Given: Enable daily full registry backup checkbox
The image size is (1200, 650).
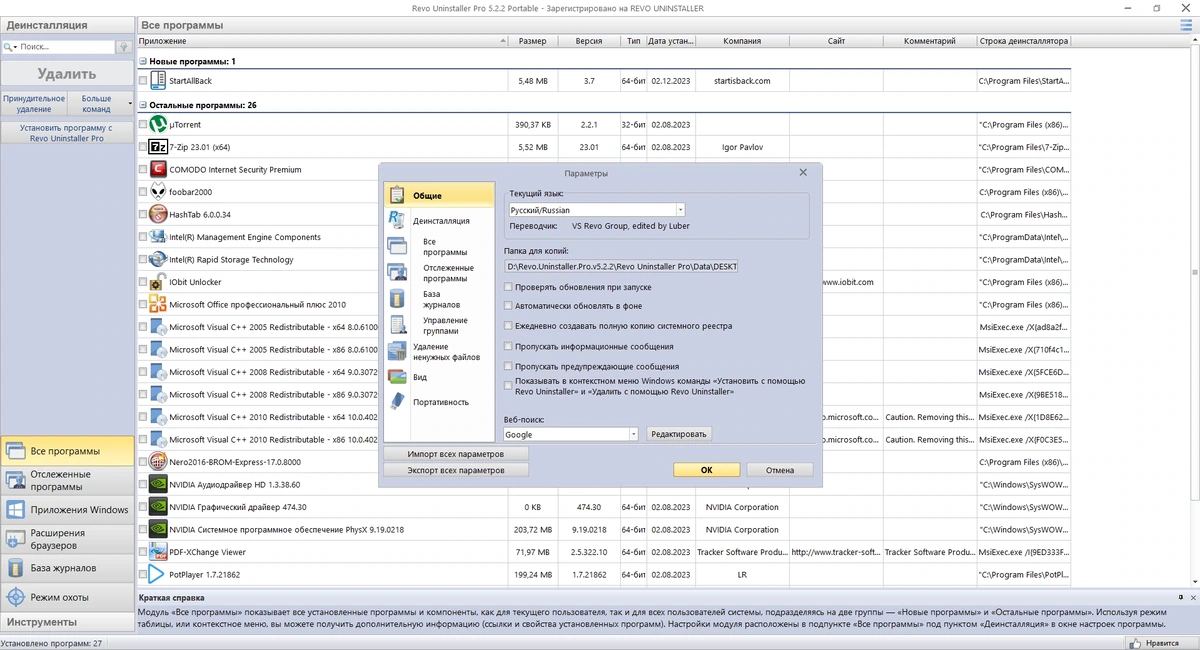Looking at the screenshot, I should point(508,326).
